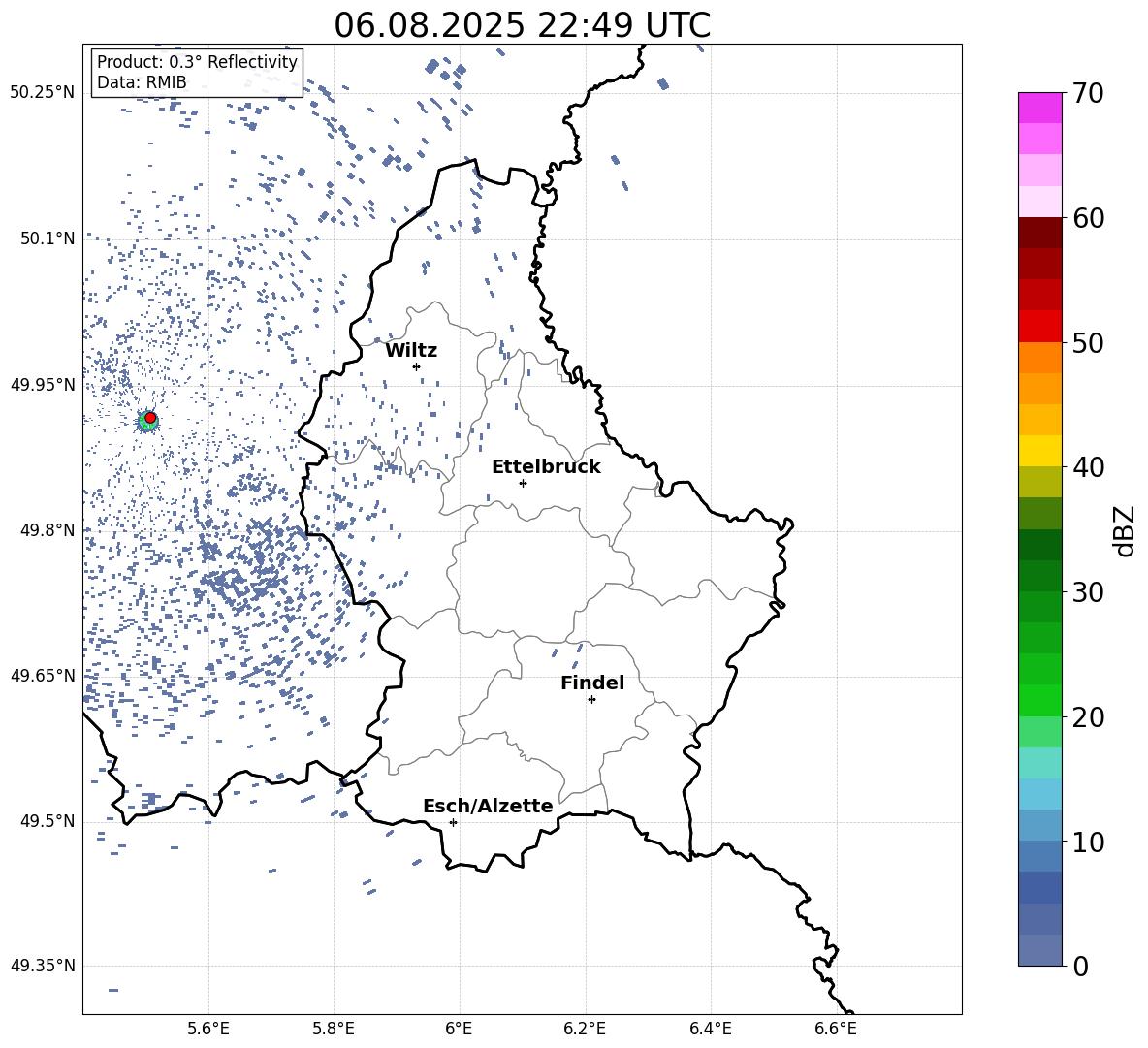Click the Esch/Alzette station cross marker
This screenshot has width=1148, height=1048.
(453, 822)
